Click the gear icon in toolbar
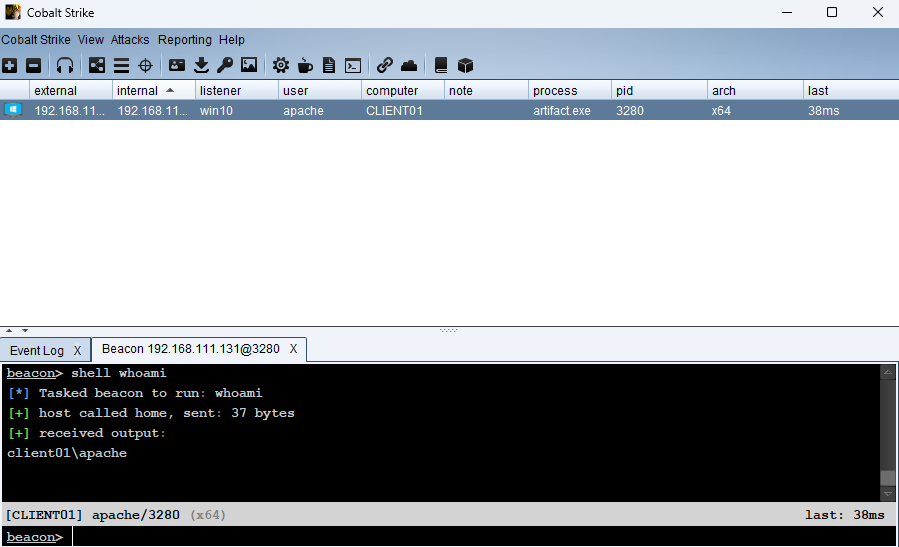This screenshot has width=899, height=547. [x=281, y=66]
